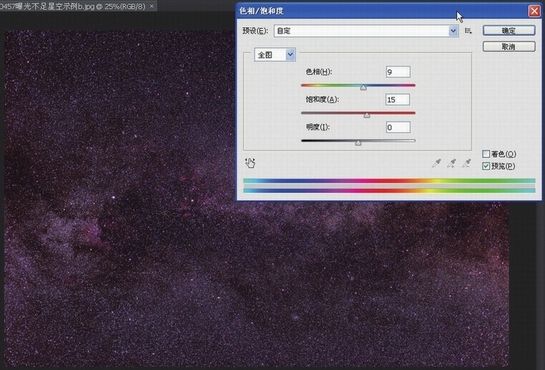The height and width of the screenshot is (370, 545).
Task: Enable the 着色 colorize checkbox
Action: (x=486, y=154)
